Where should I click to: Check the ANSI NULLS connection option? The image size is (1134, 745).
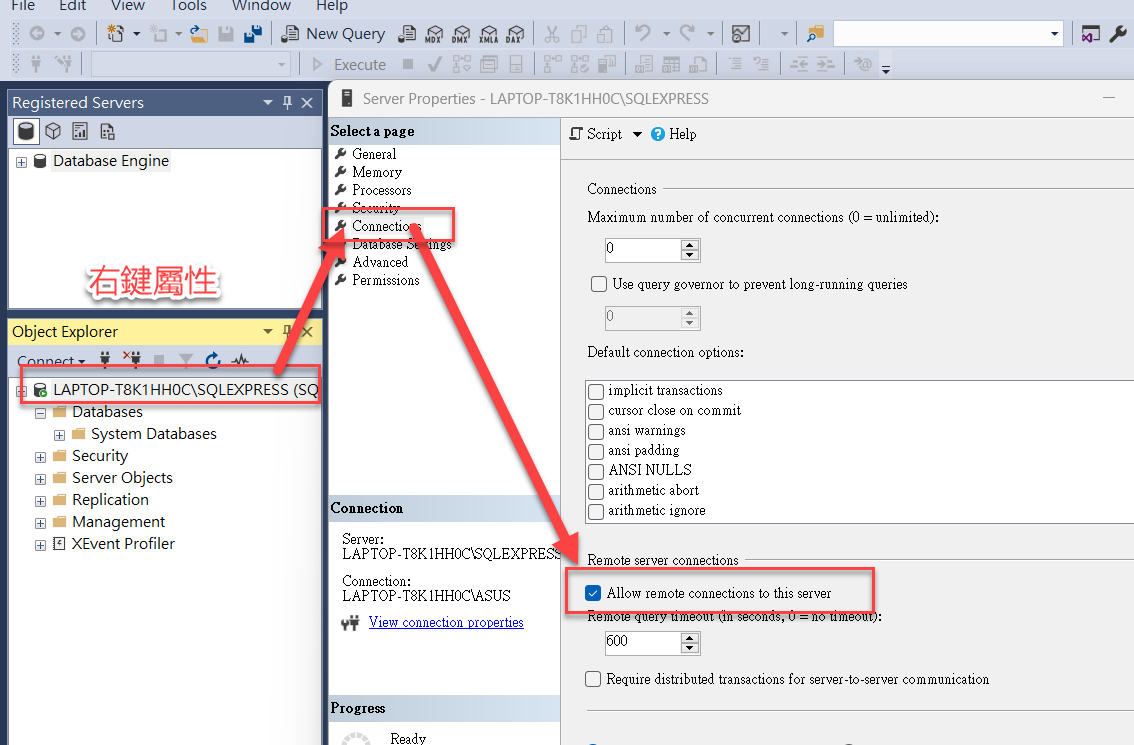coord(595,470)
